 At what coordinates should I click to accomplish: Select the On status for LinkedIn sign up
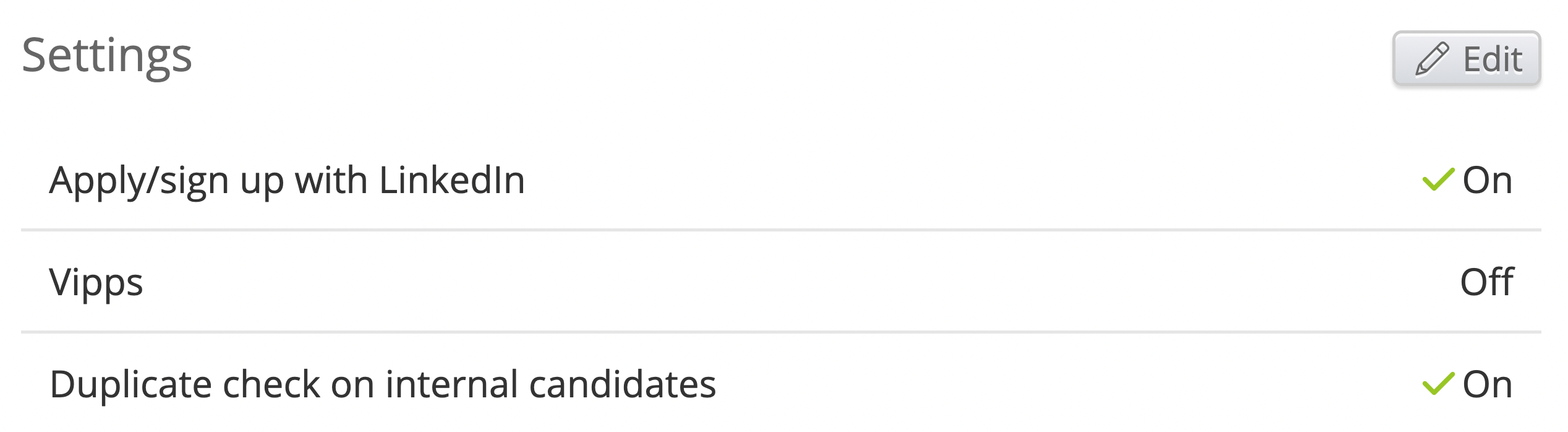[1487, 180]
